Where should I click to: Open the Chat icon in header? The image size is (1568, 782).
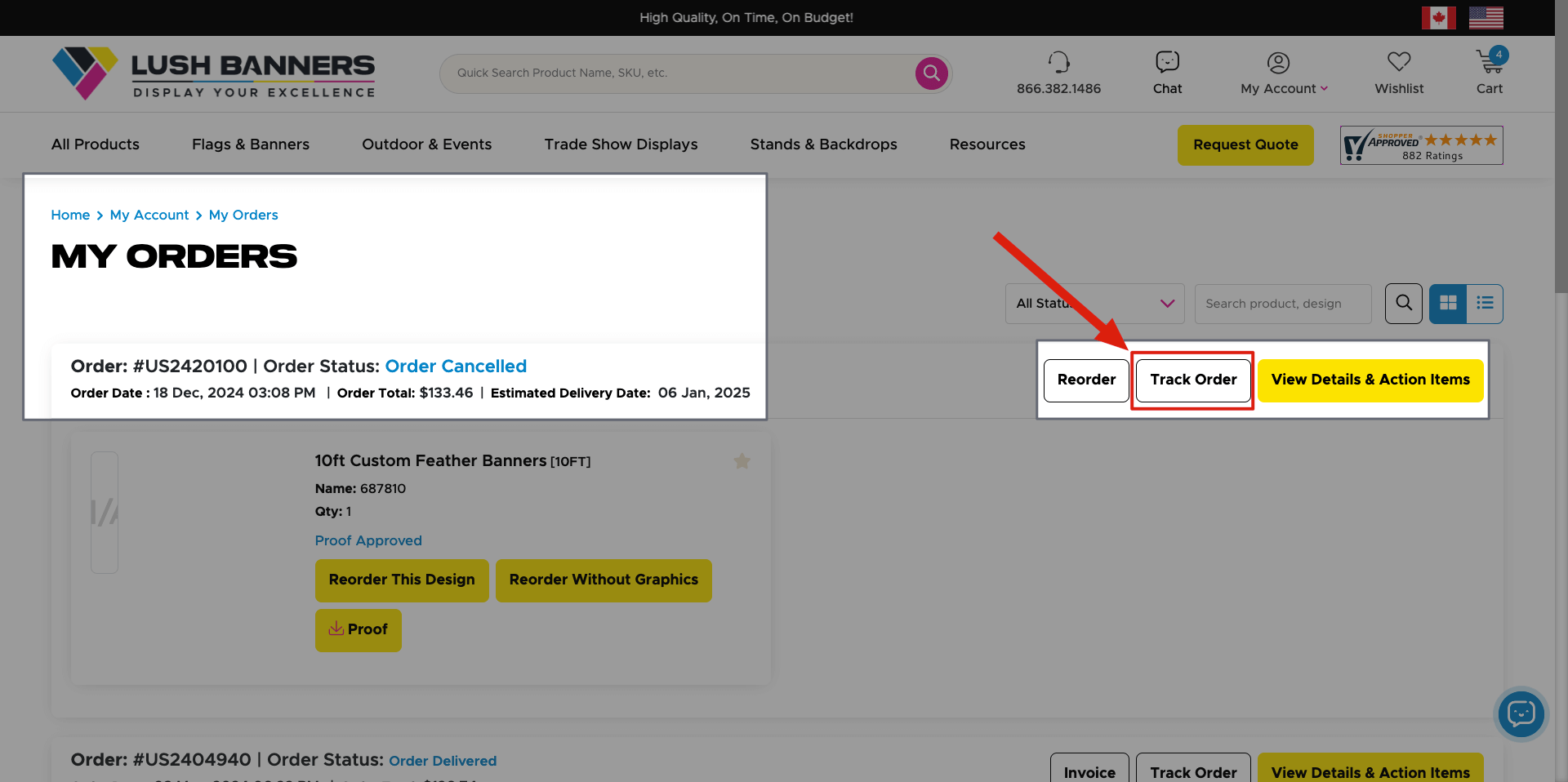(1167, 62)
